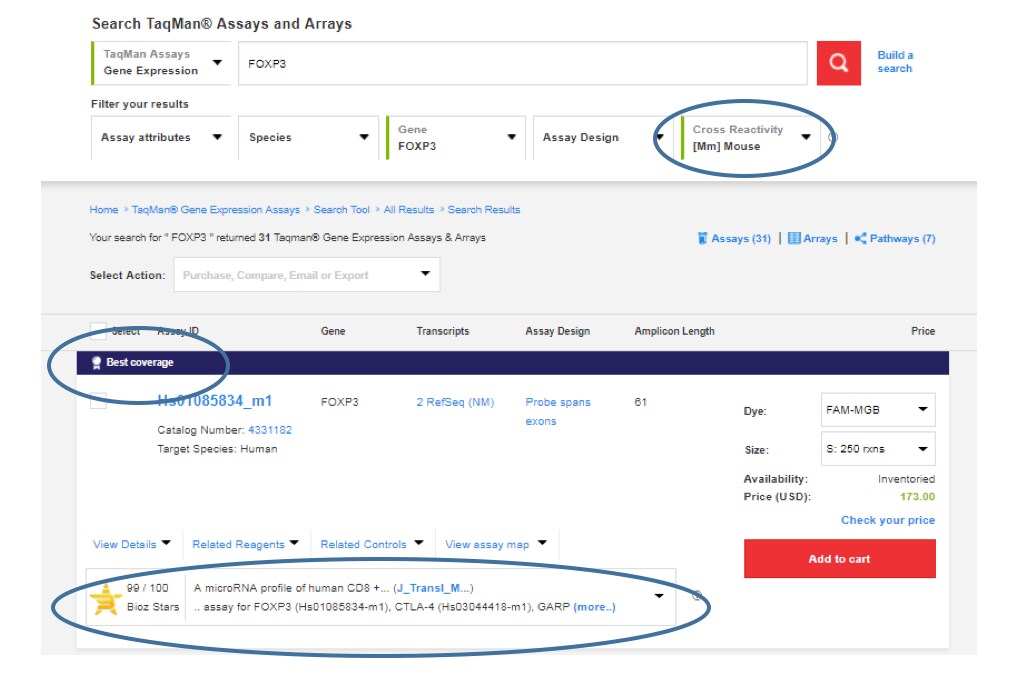The image size is (1031, 679).
Task: Click the info icon beside Cross Reactivity
Action: point(832,138)
